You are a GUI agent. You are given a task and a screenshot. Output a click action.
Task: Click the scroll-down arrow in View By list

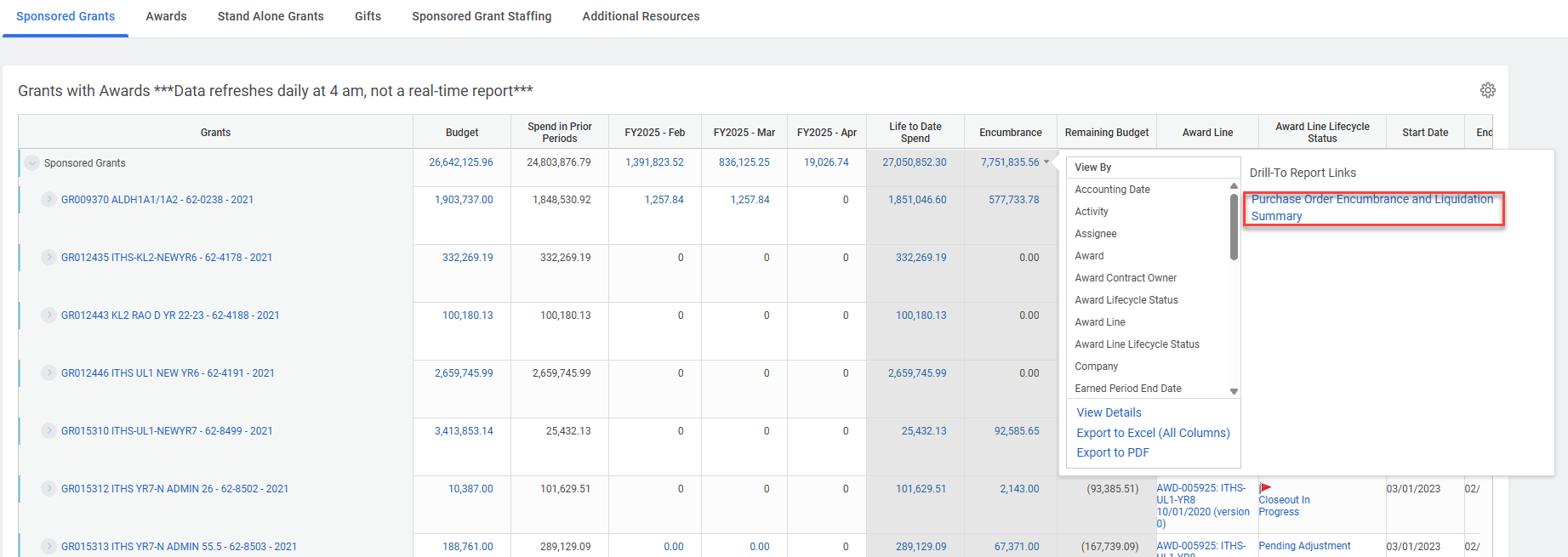(1234, 391)
